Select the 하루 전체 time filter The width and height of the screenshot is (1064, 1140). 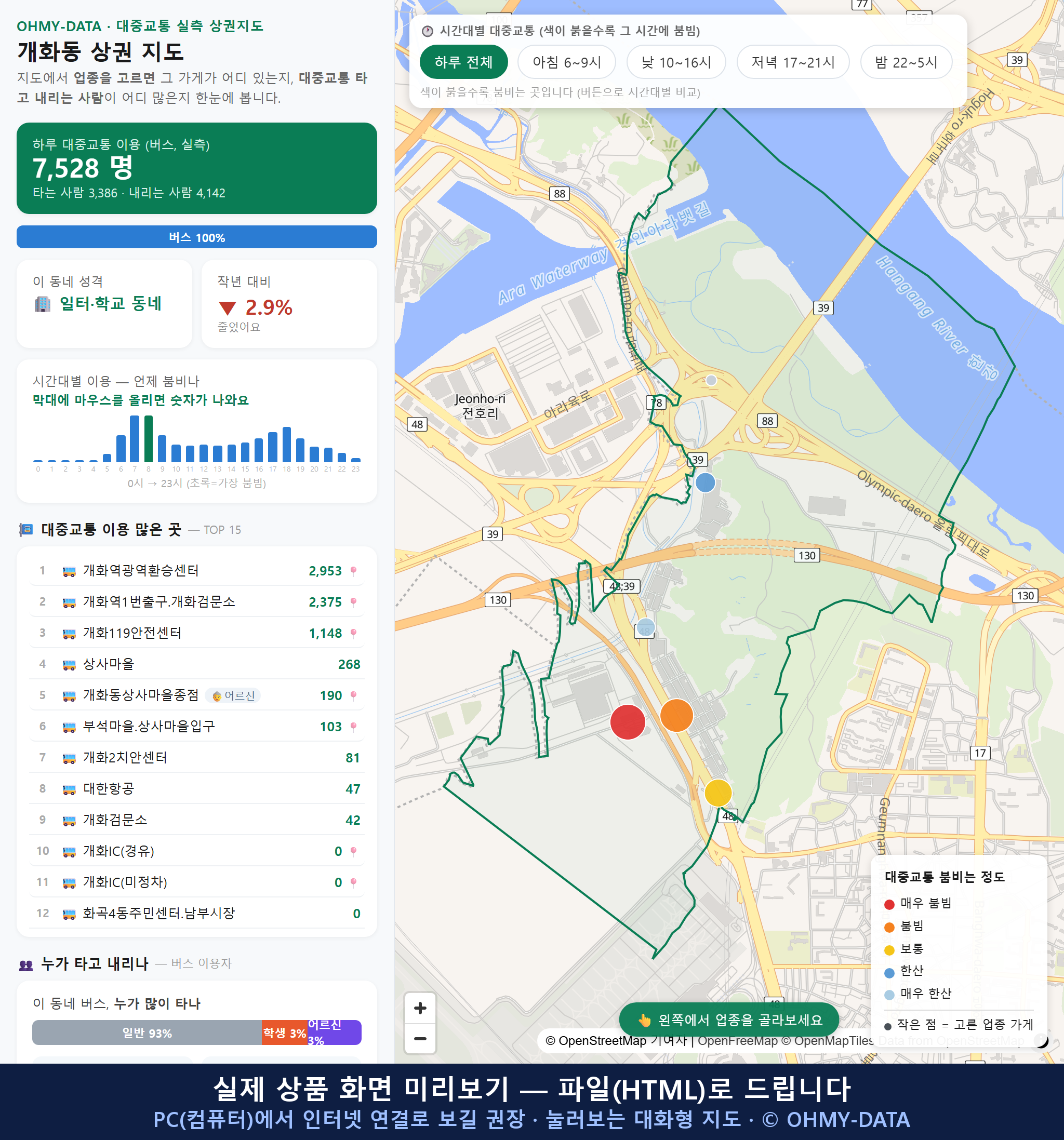[463, 62]
